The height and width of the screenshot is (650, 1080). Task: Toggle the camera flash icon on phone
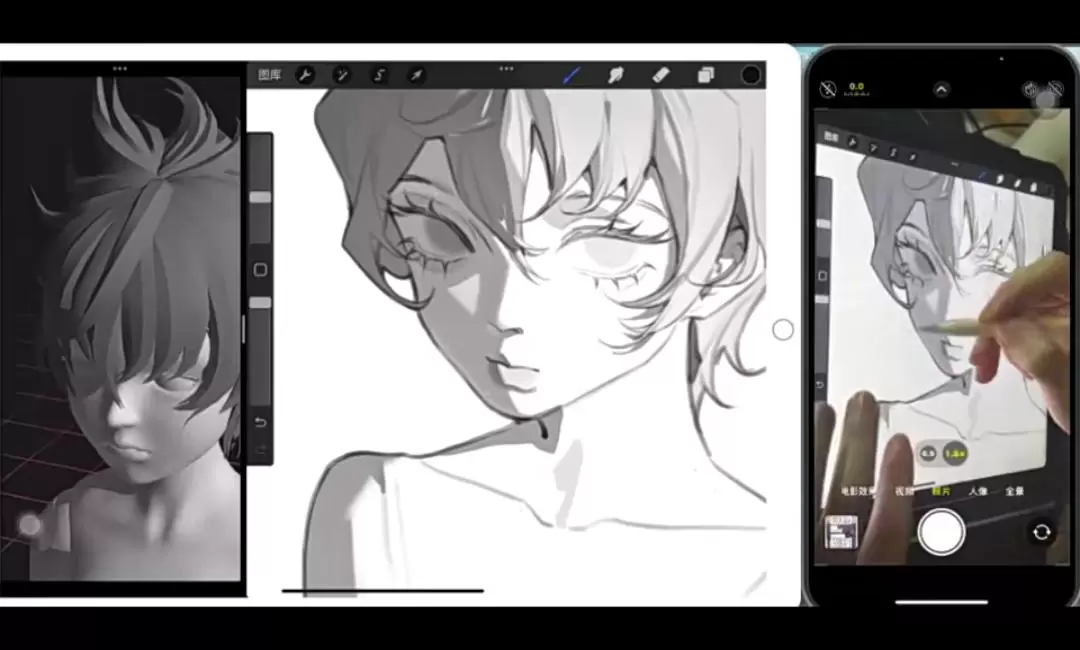click(x=828, y=89)
